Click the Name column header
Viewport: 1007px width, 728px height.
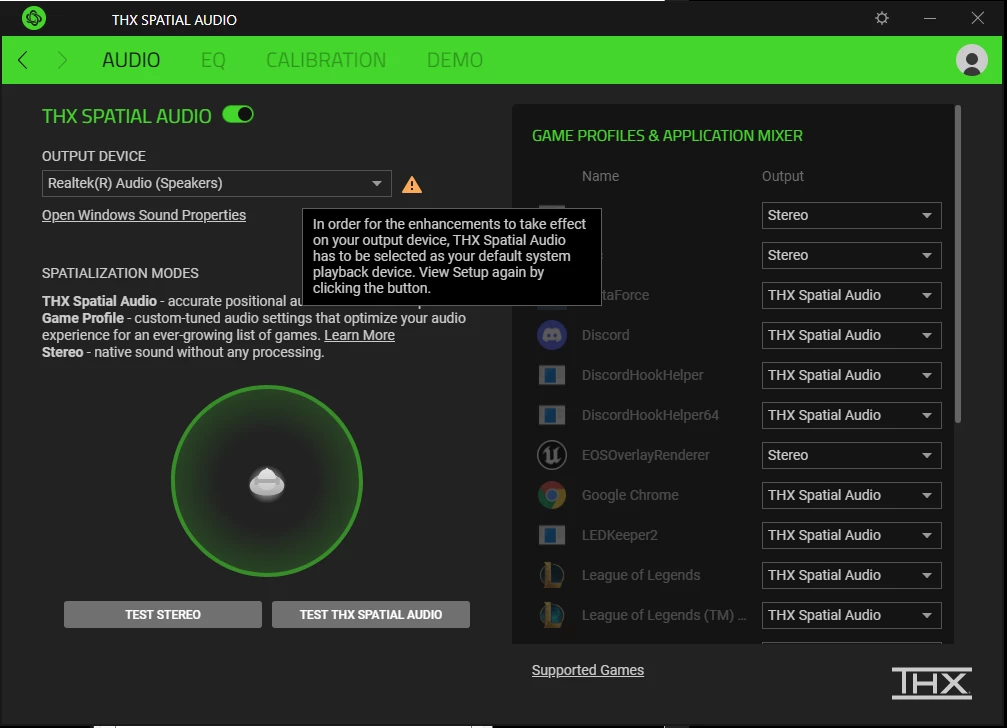[600, 176]
